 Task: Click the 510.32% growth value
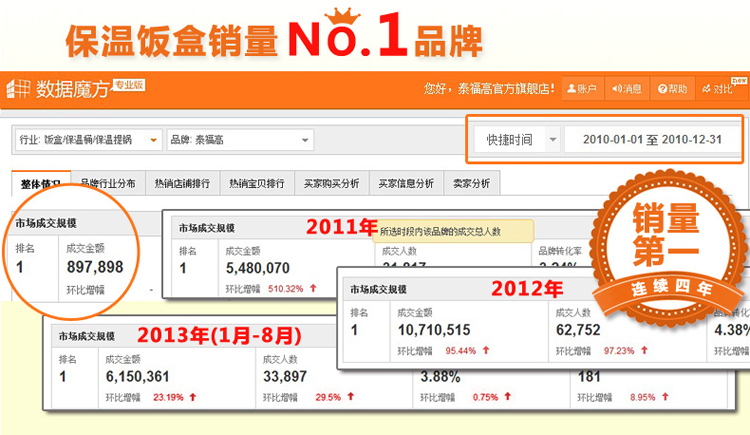[286, 289]
